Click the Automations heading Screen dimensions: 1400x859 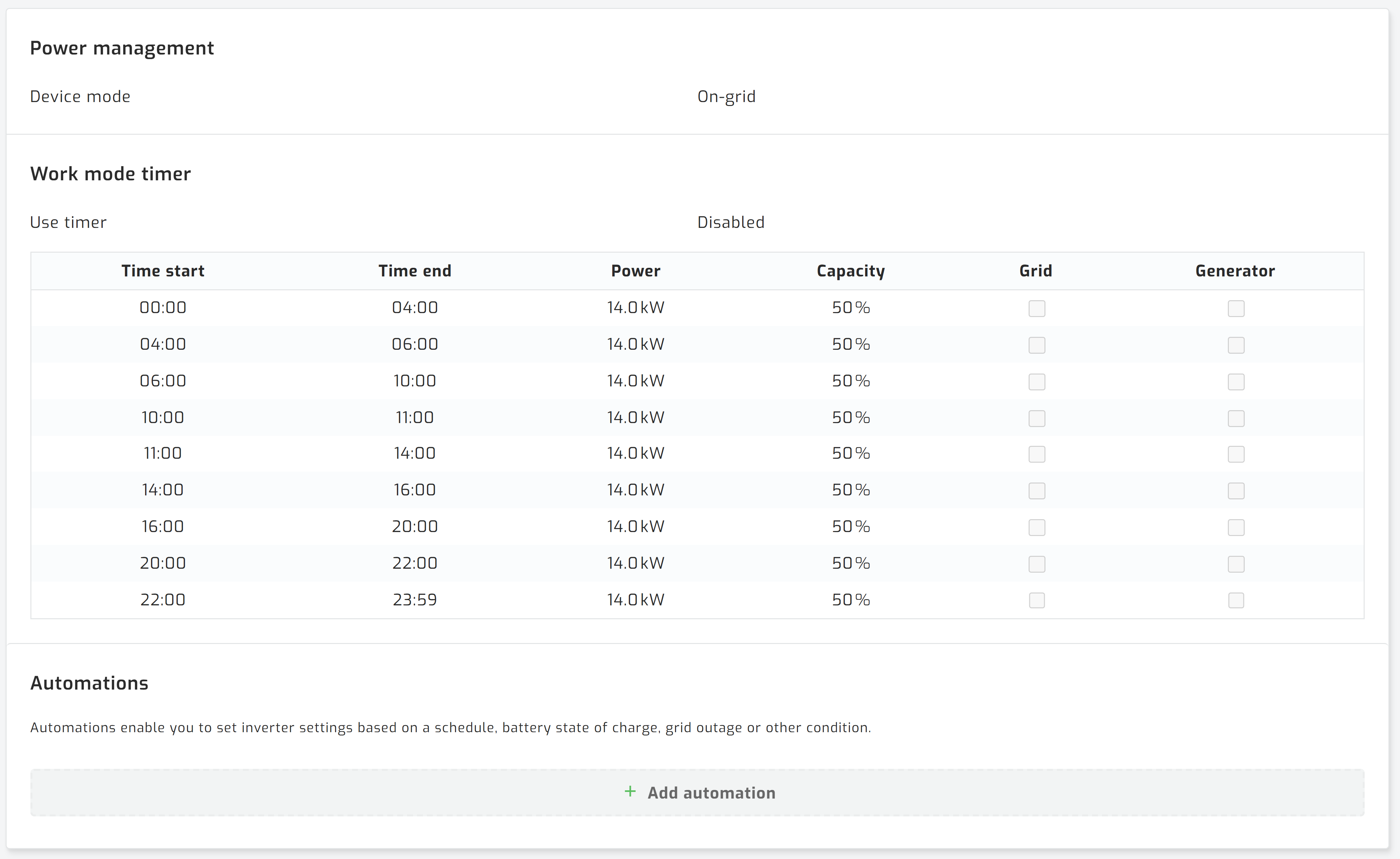pos(89,683)
